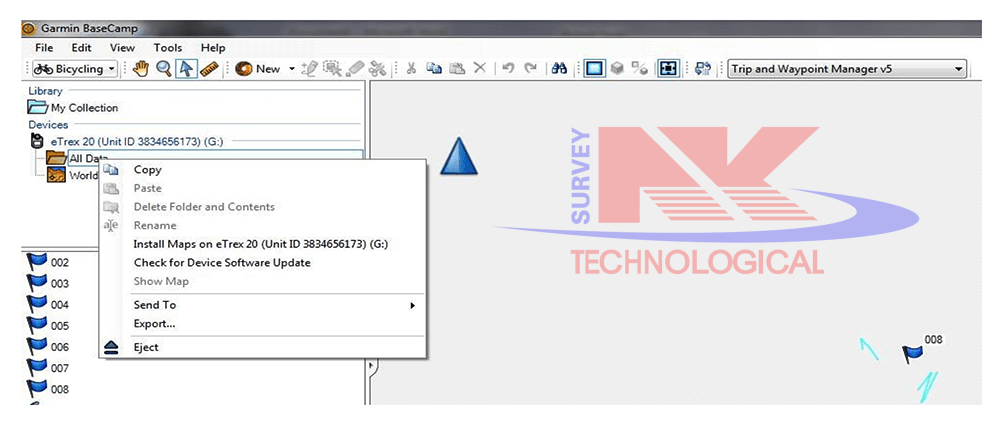The width and height of the screenshot is (1000, 421).
Task: Click the Erase tool icon
Action: (355, 69)
